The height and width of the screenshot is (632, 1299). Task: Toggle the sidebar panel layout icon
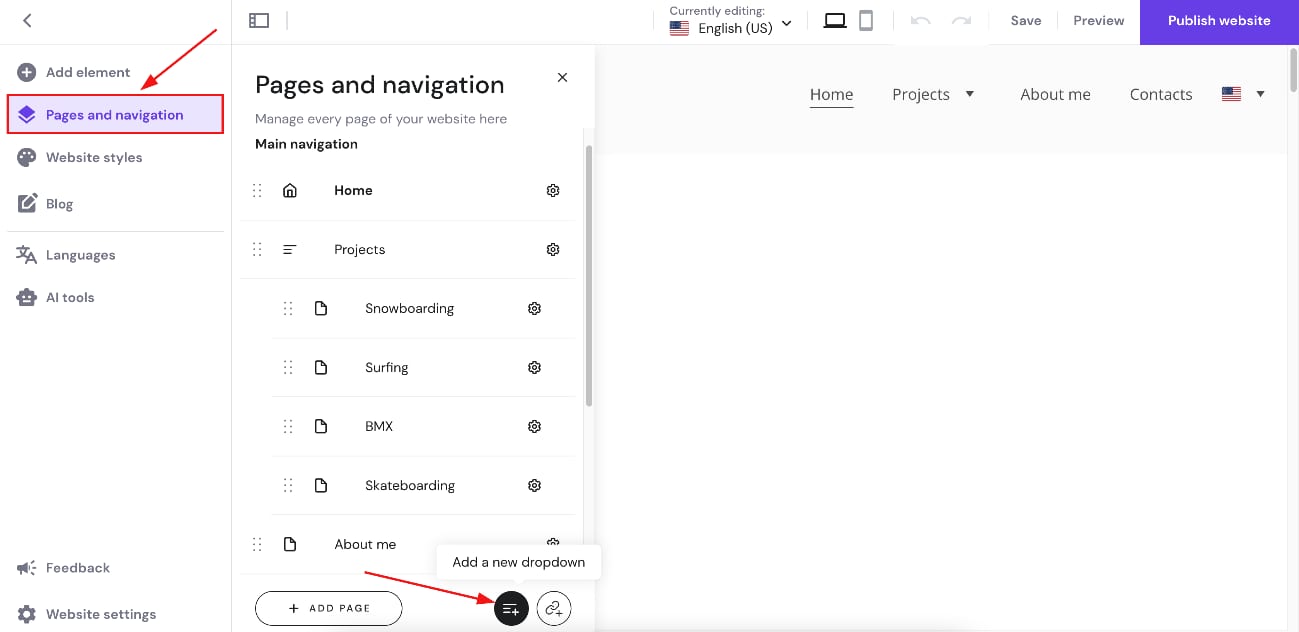259,21
